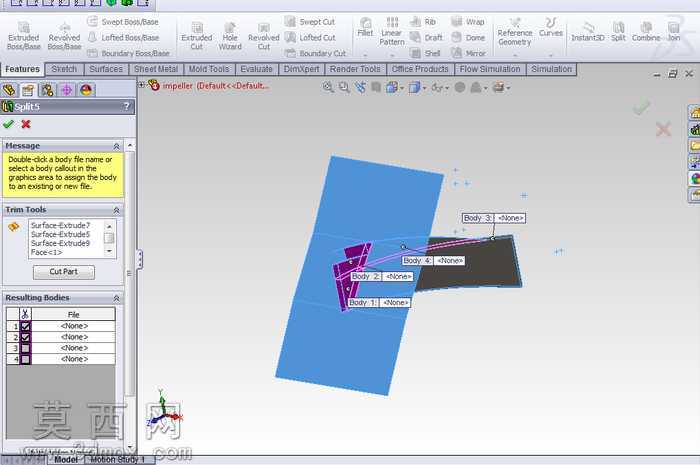Screen dimensions: 700x465
Task: Select the Draft tool
Action: coord(426,37)
